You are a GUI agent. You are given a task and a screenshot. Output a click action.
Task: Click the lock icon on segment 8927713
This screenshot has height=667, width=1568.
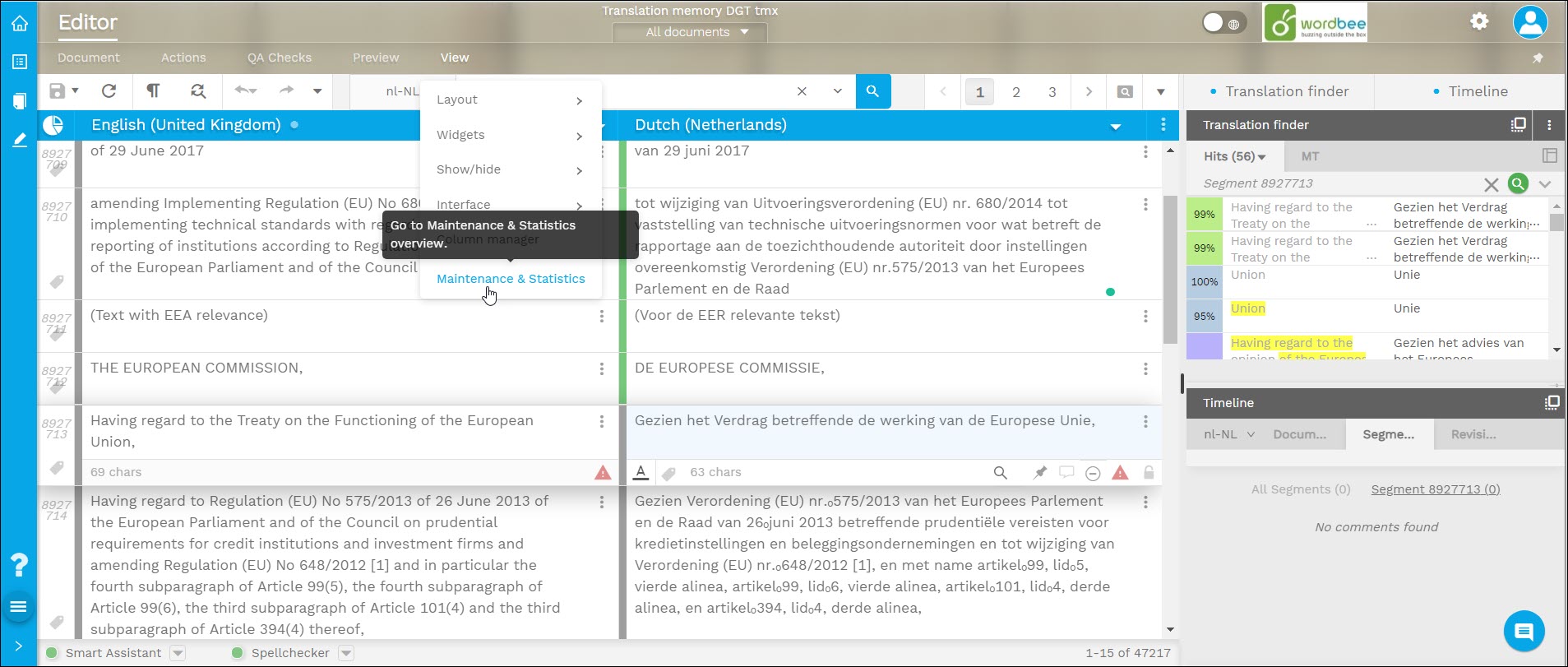click(x=1149, y=472)
